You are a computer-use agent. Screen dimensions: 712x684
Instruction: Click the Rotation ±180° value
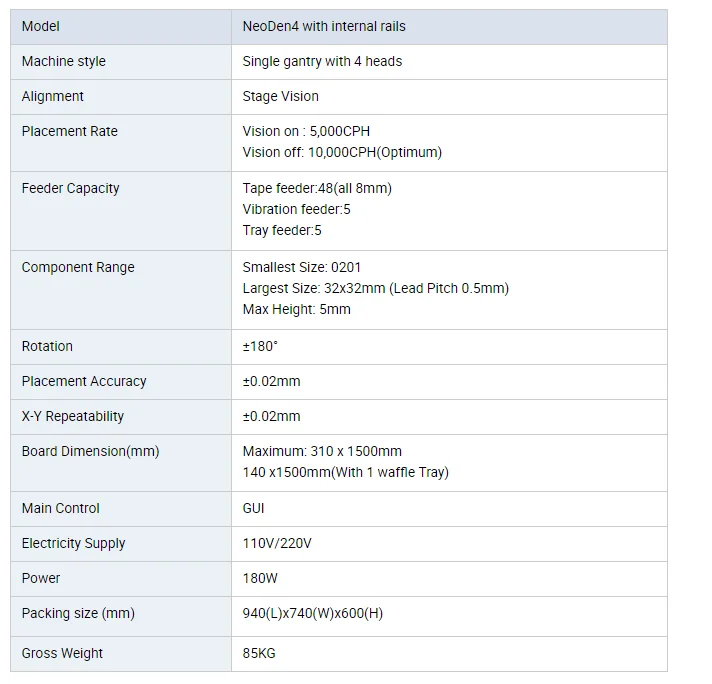pyautogui.click(x=260, y=347)
